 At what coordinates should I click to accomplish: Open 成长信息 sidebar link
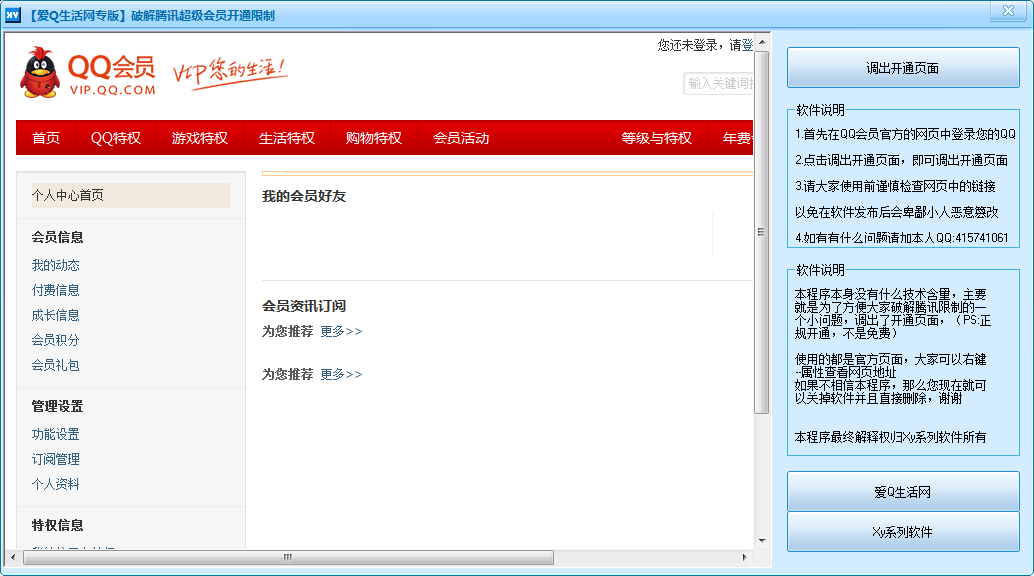(55, 315)
